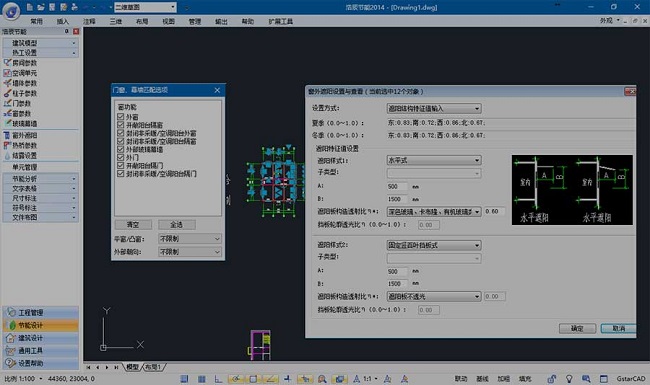The width and height of the screenshot is (650, 385).
Task: Click the Print icon in quick access toolbar
Action: [x=74, y=7]
